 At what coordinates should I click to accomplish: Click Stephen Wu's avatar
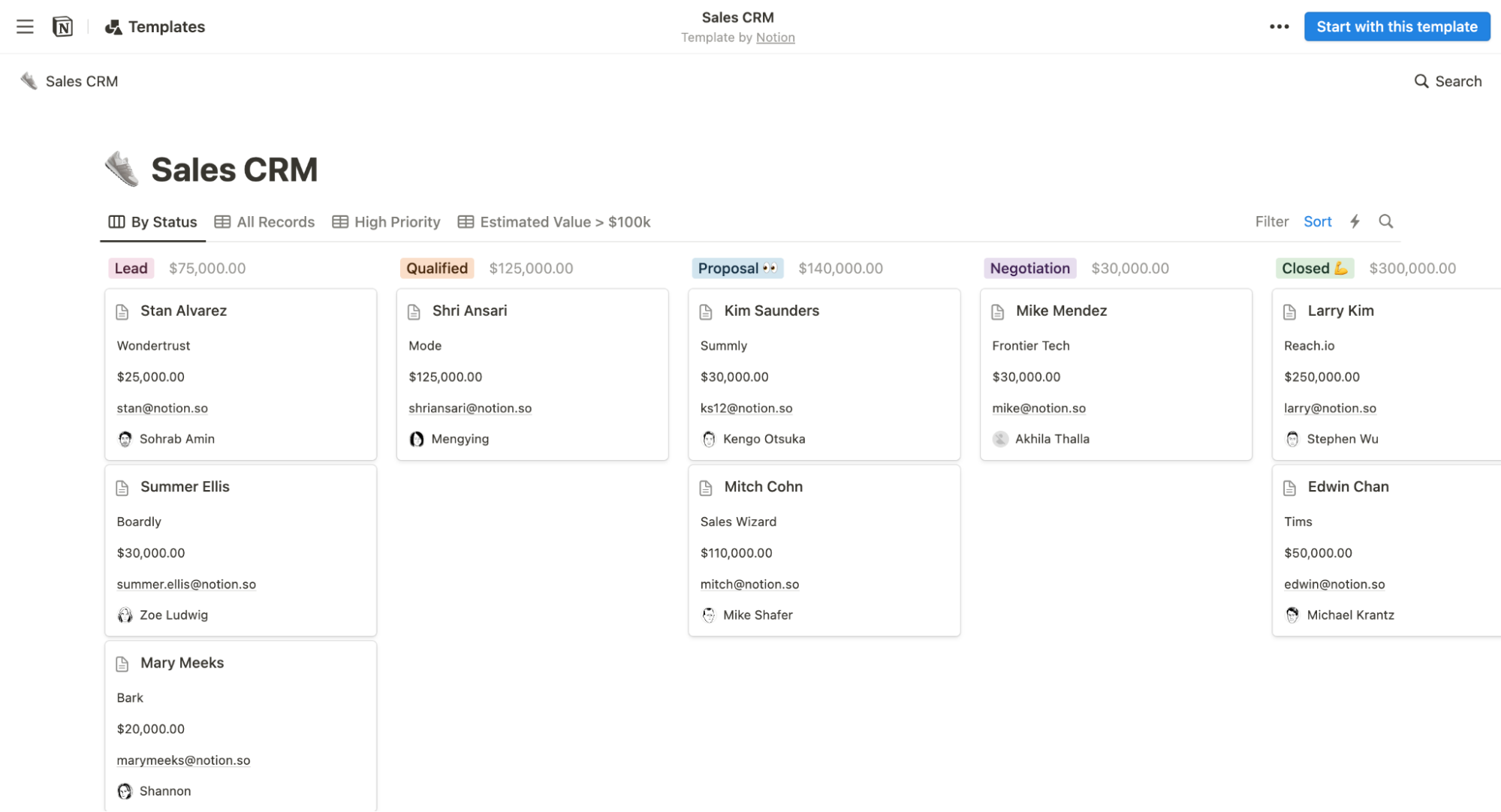(x=1292, y=439)
